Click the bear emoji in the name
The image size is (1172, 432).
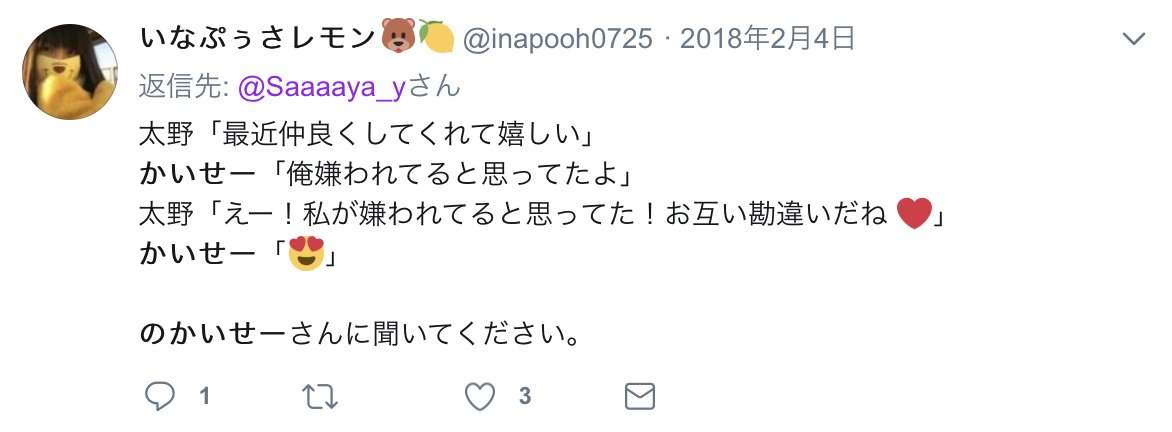point(398,36)
